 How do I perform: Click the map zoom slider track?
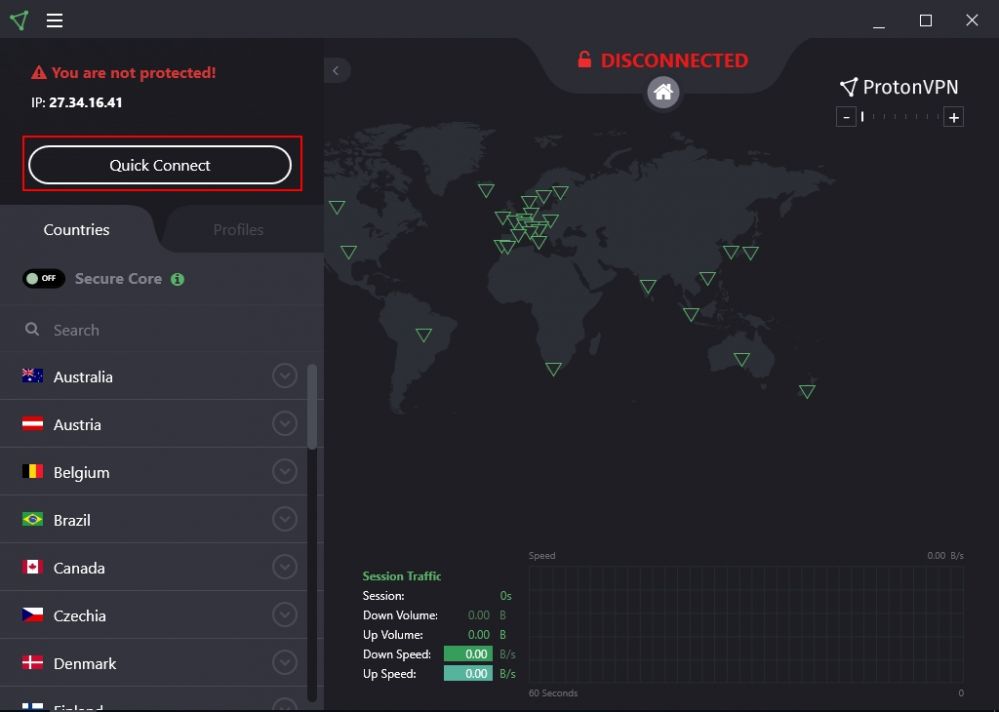900,118
